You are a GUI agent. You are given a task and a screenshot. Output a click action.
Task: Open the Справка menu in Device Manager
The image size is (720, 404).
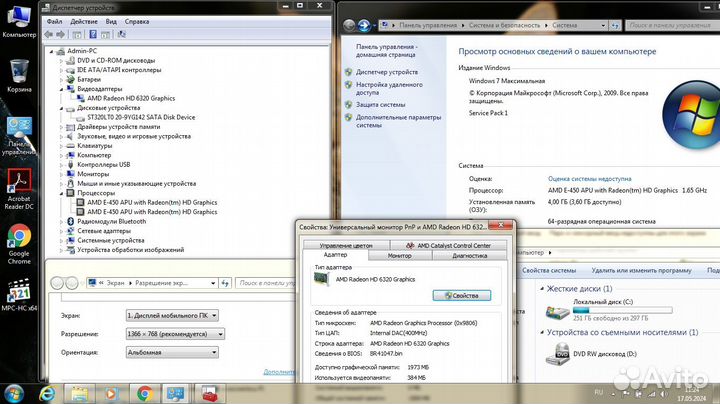click(x=137, y=22)
